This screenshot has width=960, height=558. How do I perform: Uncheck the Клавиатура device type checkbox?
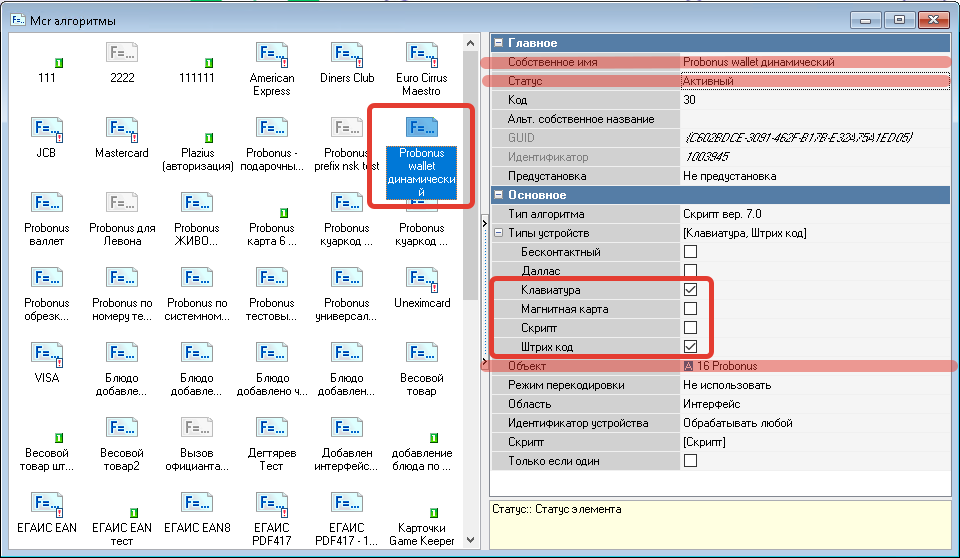tap(690, 290)
